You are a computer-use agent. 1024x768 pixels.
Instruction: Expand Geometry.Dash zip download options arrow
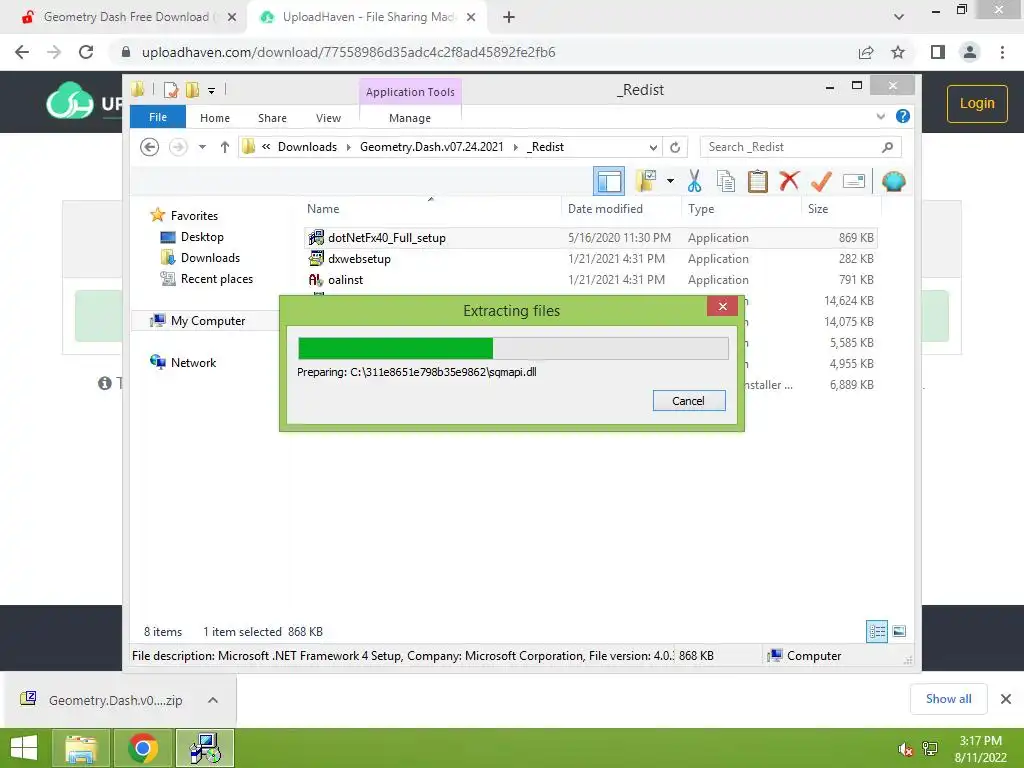point(213,700)
